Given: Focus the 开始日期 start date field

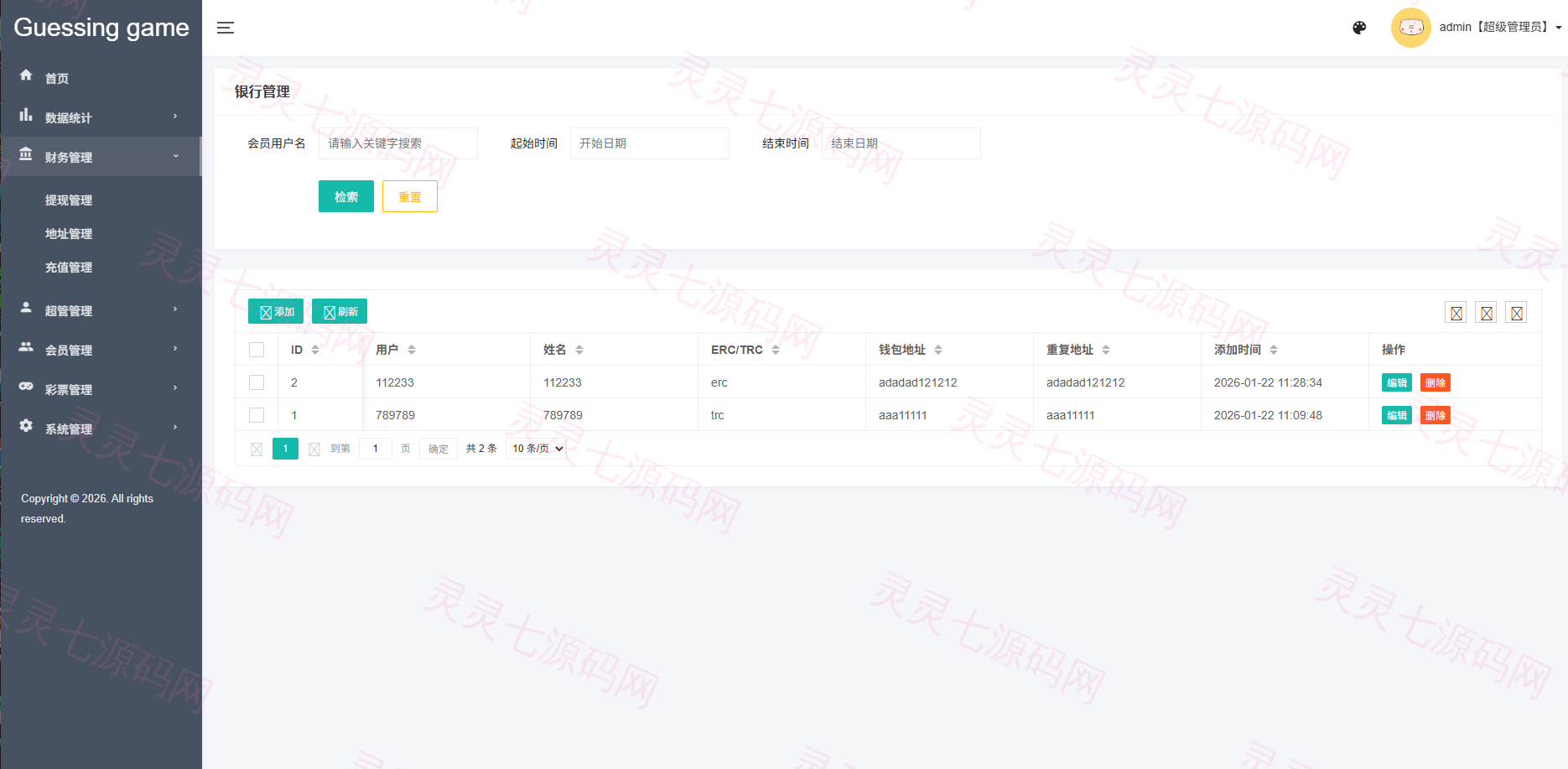Looking at the screenshot, I should click(650, 143).
